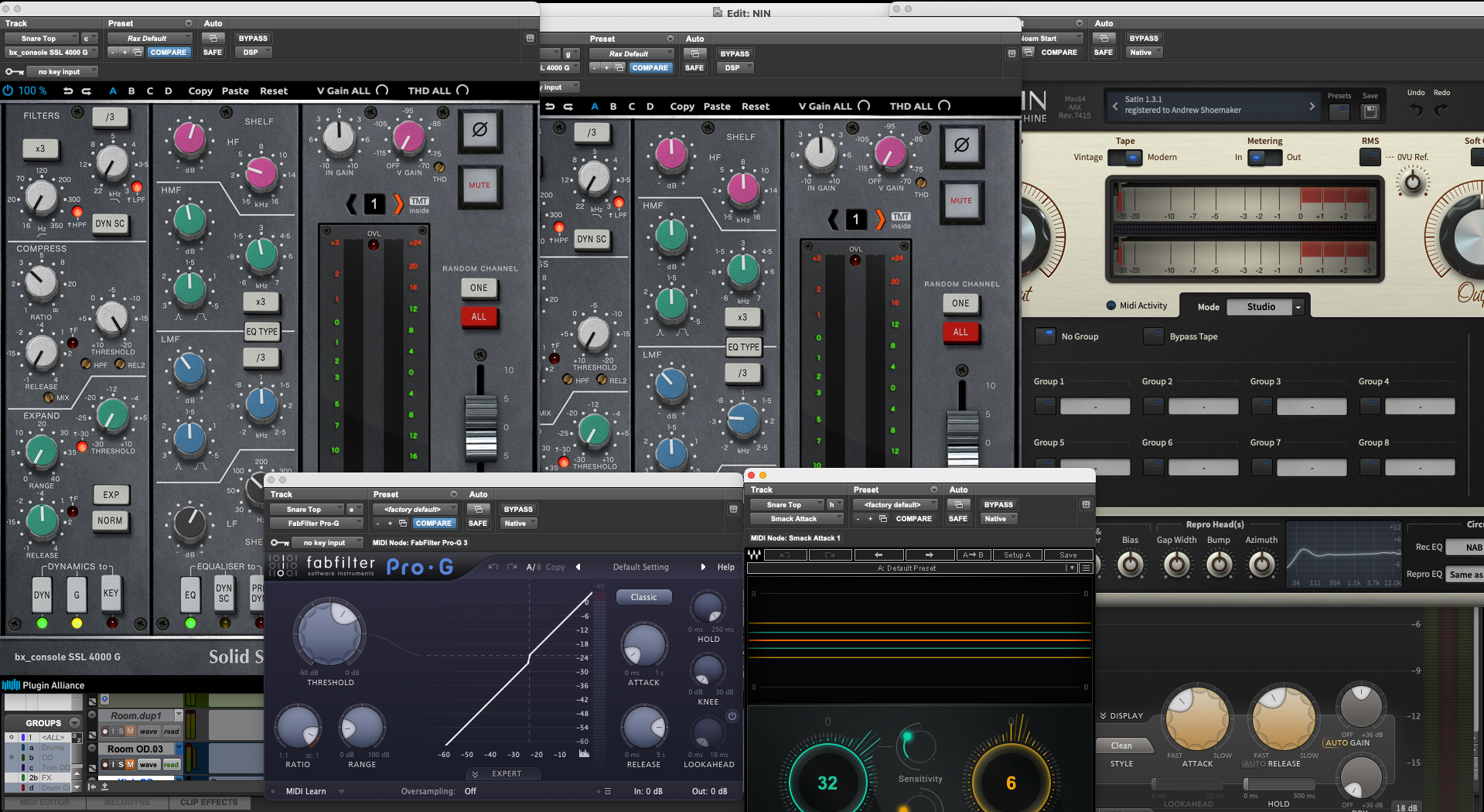Click the Waves logo in Smack Attack

tap(754, 554)
